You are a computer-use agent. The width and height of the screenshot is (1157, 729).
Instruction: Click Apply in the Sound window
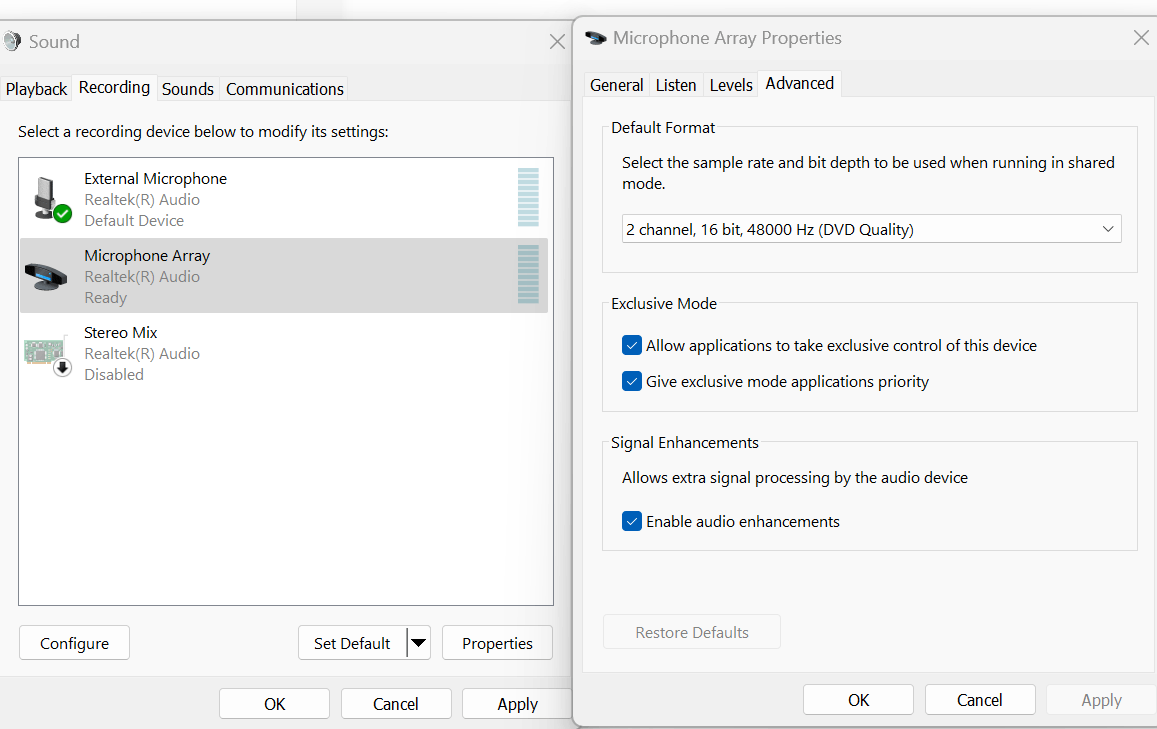517,704
